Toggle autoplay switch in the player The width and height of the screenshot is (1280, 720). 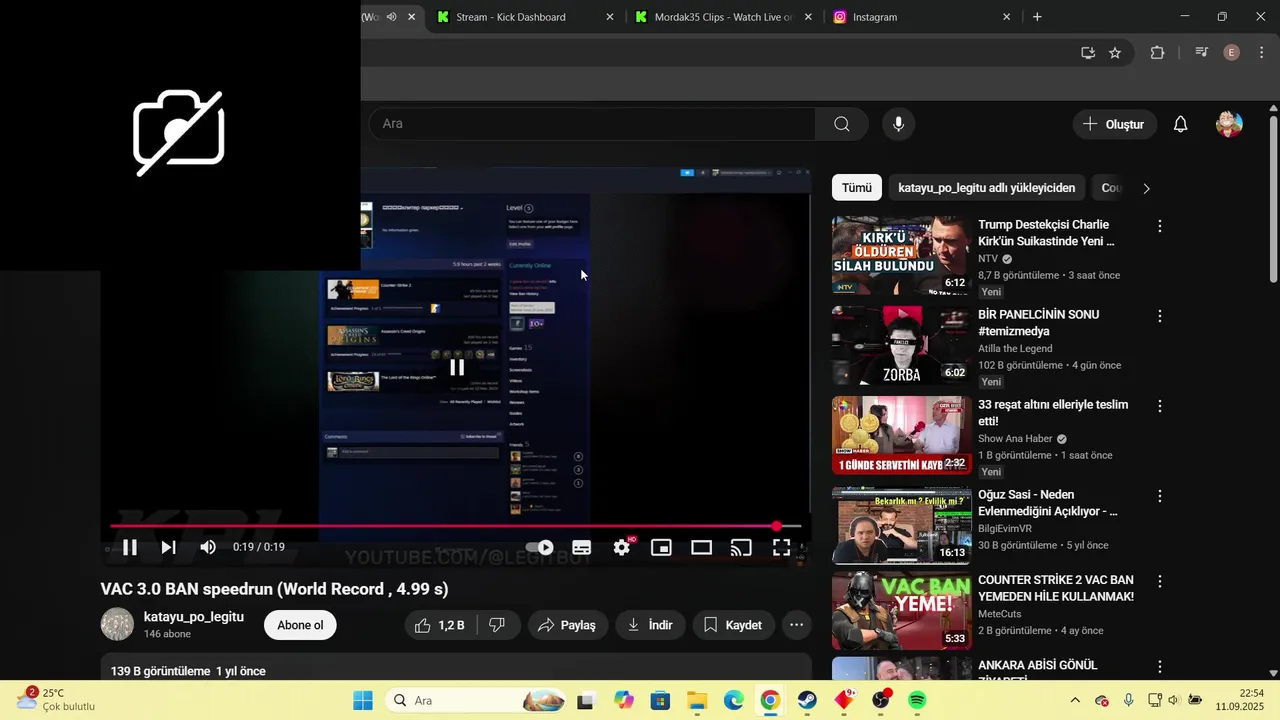point(540,547)
